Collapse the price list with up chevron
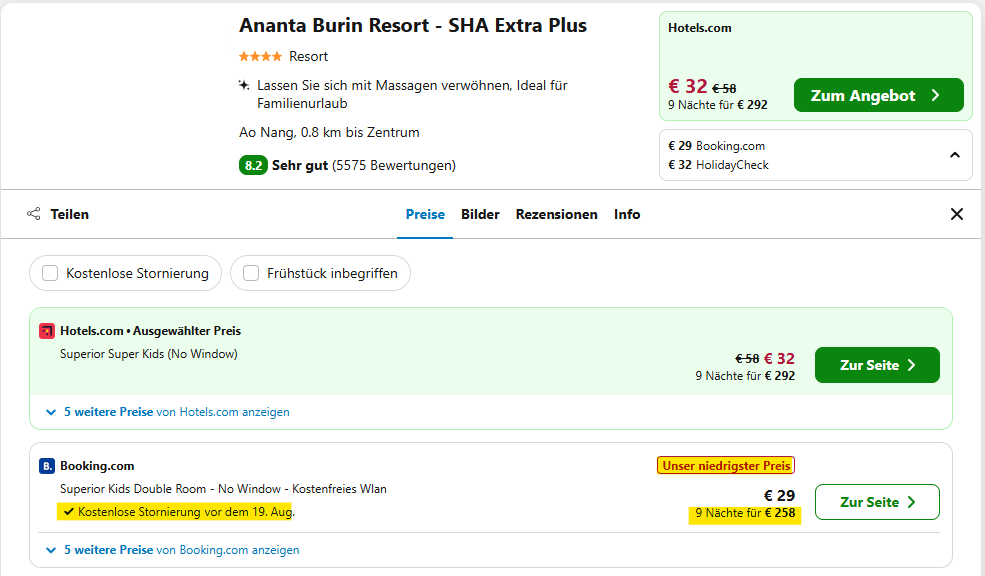The width and height of the screenshot is (985, 576). coord(955,155)
